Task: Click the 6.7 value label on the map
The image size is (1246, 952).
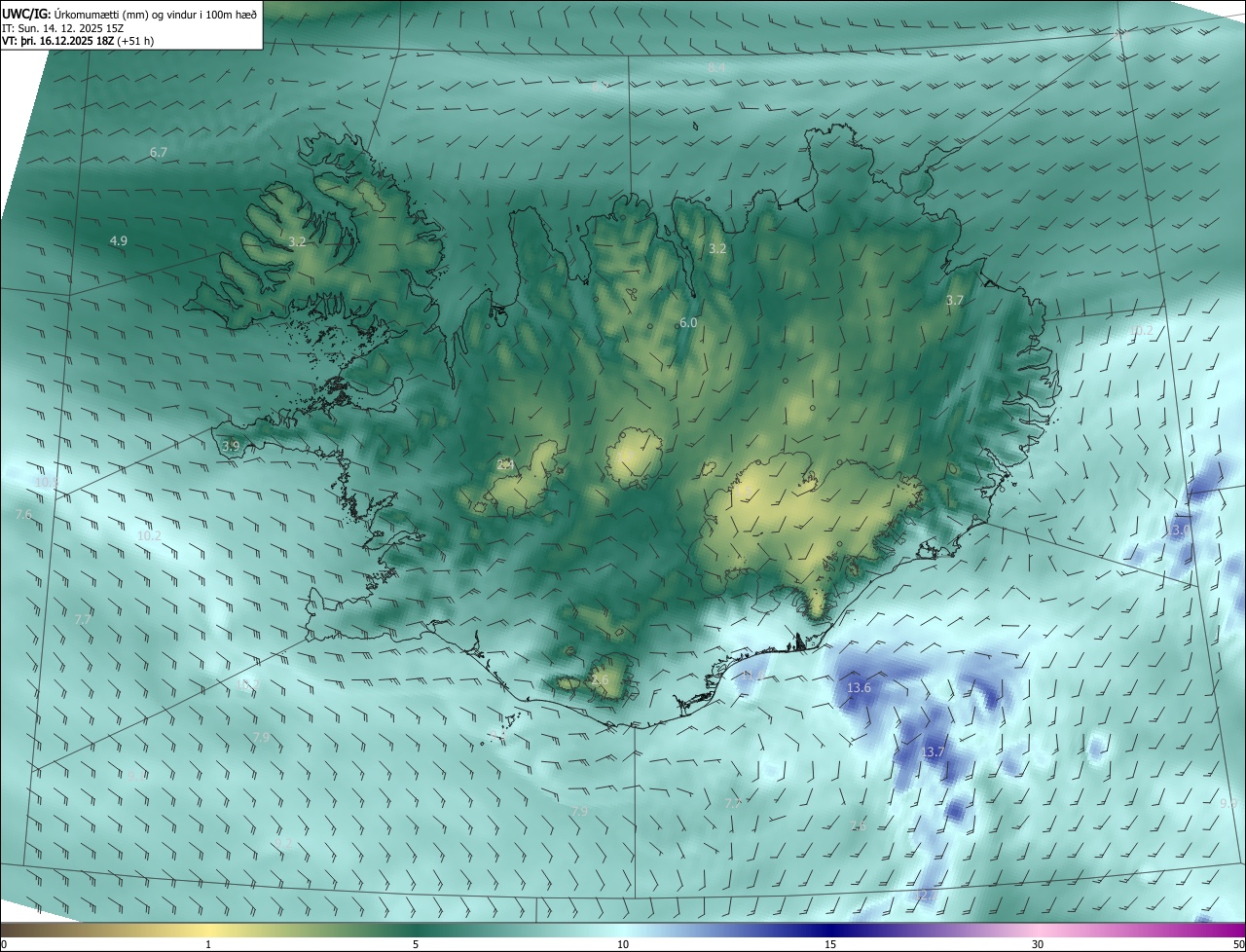Action: [x=159, y=153]
